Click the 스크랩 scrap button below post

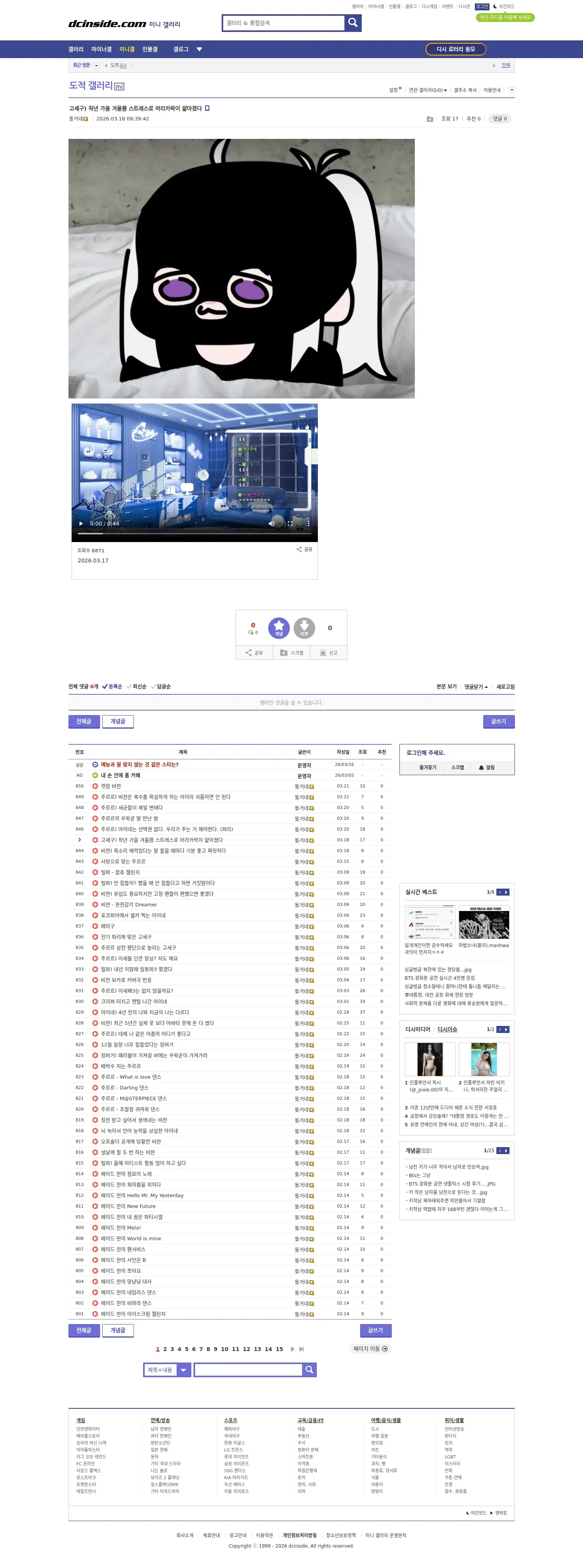click(291, 652)
